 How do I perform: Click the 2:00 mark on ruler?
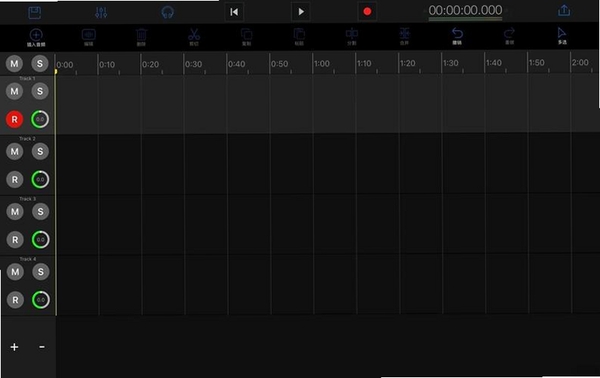coord(580,62)
